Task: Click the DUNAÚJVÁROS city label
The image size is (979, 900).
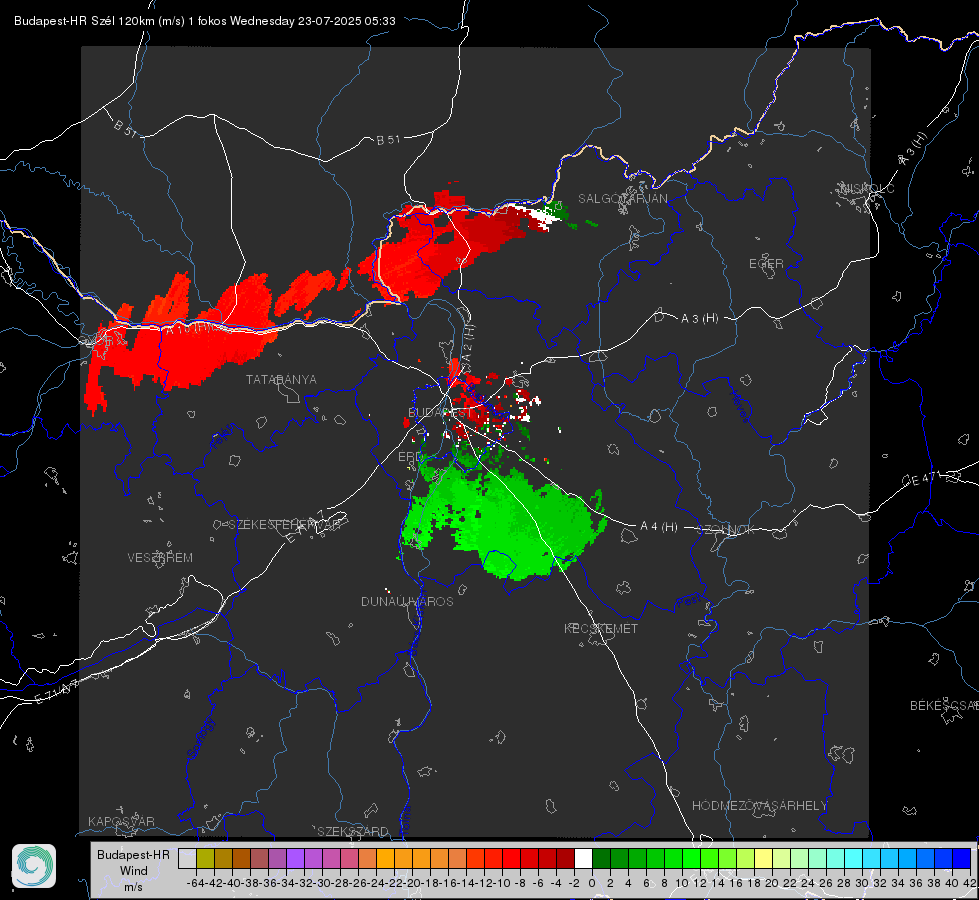Action: coord(407,601)
